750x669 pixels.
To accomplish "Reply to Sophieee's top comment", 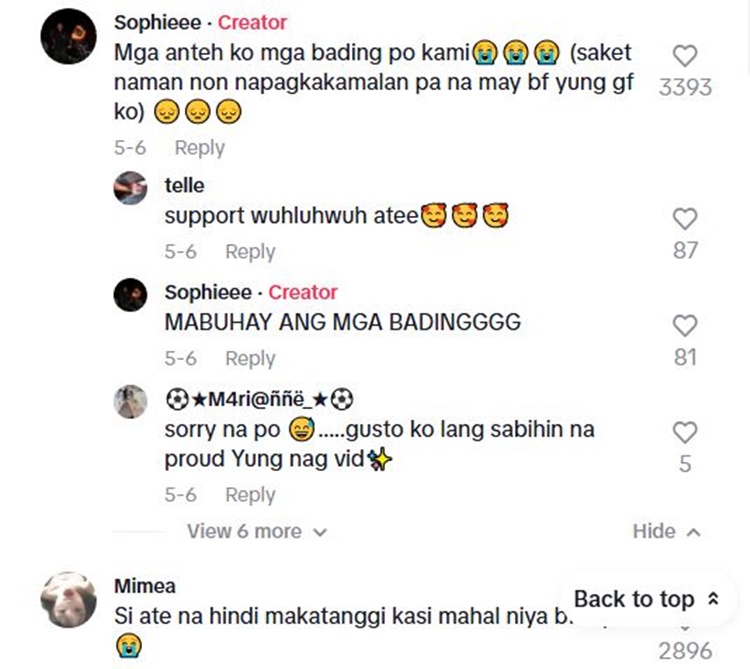I will (199, 148).
